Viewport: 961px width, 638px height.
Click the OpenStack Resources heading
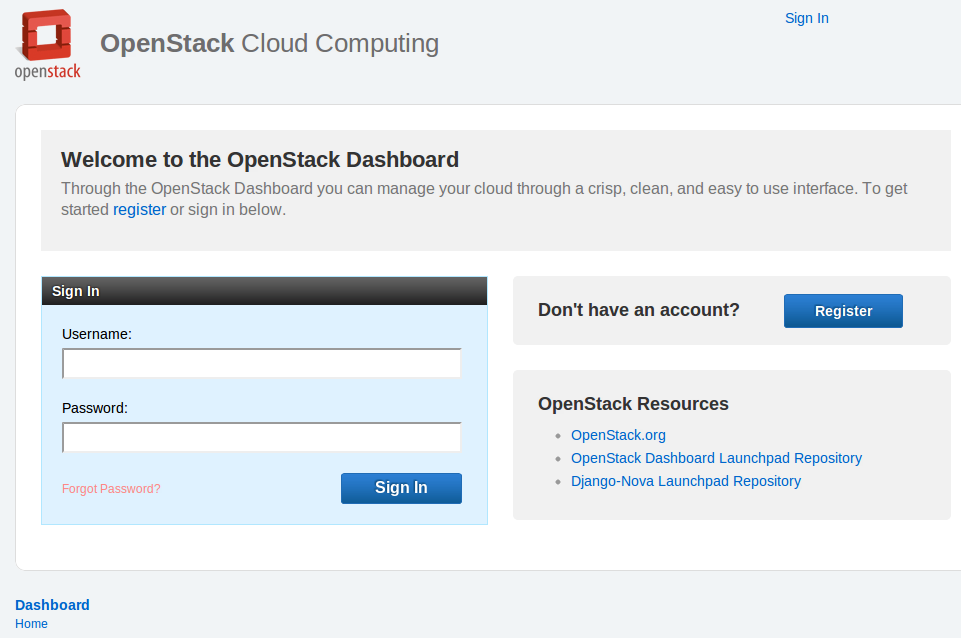tap(633, 404)
